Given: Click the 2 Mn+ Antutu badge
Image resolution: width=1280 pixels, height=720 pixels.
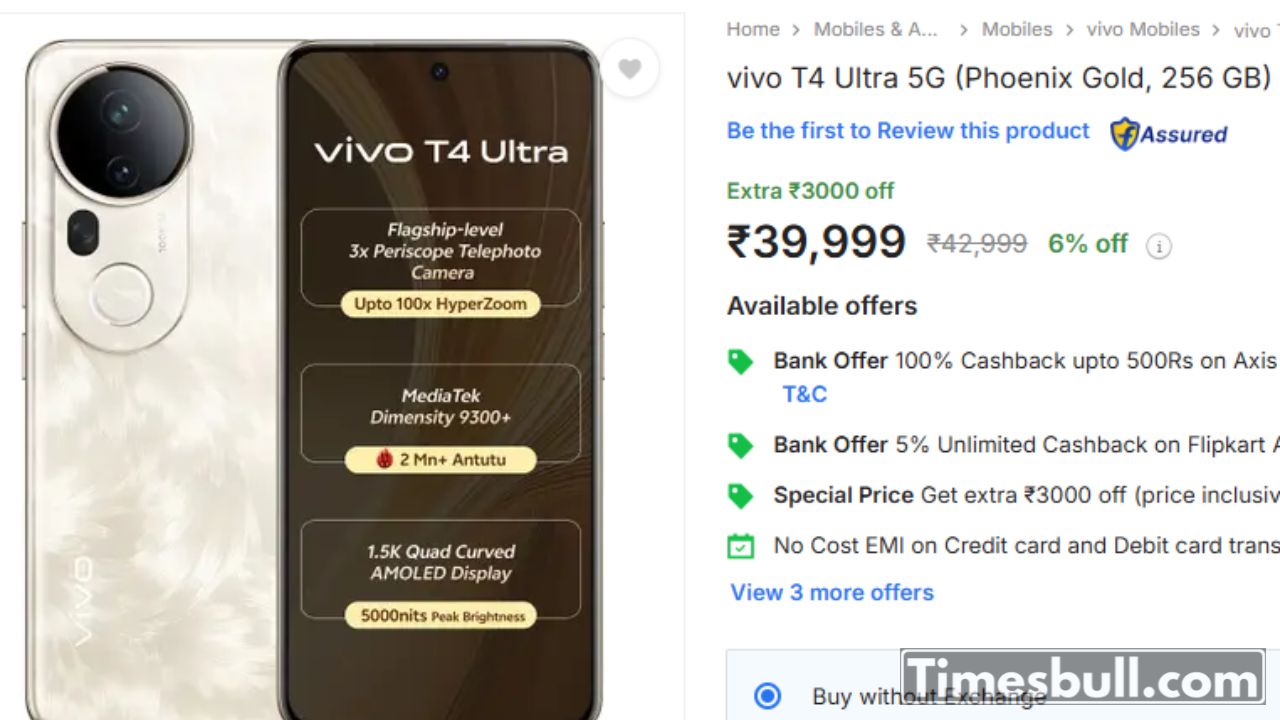Looking at the screenshot, I should point(440,460).
